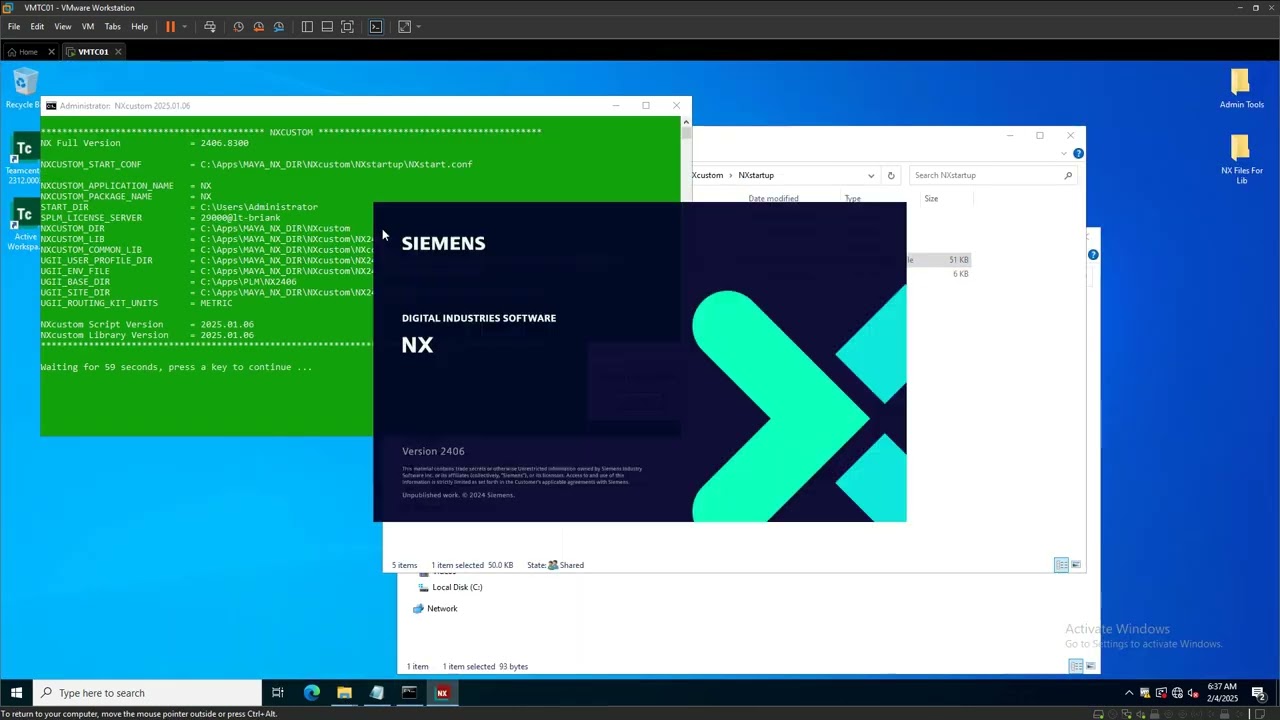Screen dimensions: 1280x720
Task: Open Explorer help in NXstartup window
Action: point(1078,153)
